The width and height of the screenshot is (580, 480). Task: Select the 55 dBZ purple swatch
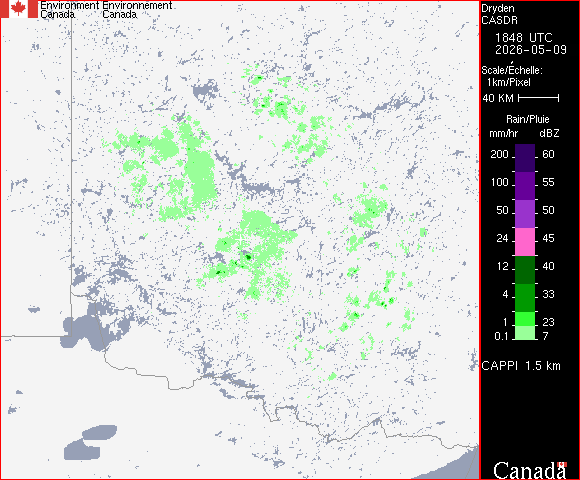coord(525,186)
